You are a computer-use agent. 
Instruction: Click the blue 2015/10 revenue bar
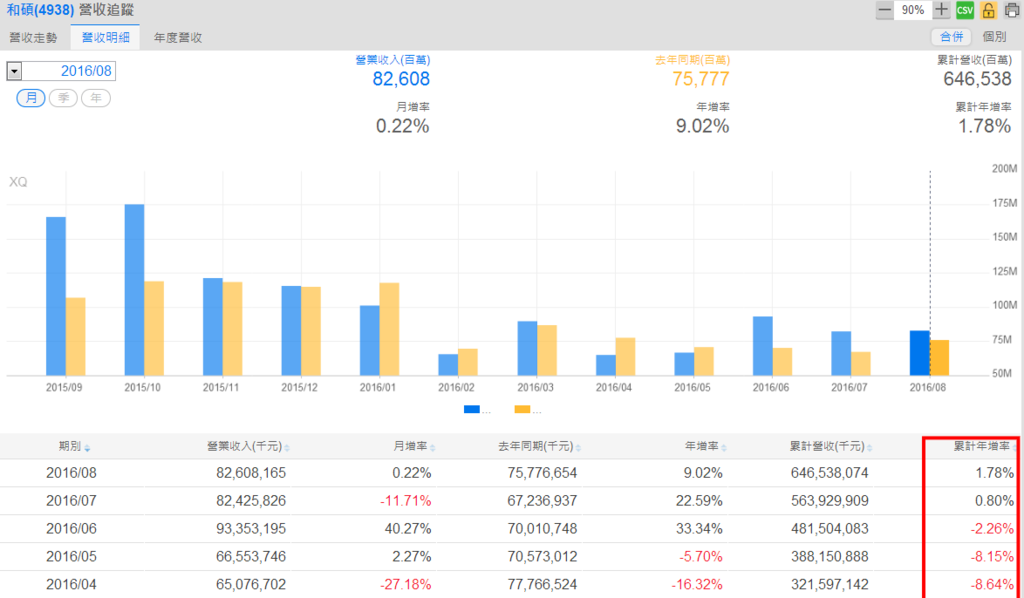pyautogui.click(x=135, y=290)
